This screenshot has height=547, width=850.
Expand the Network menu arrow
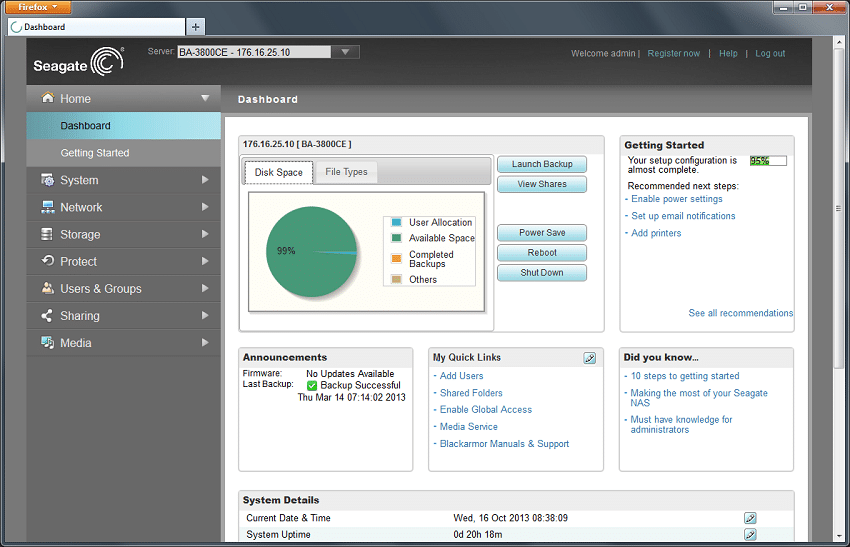point(205,207)
